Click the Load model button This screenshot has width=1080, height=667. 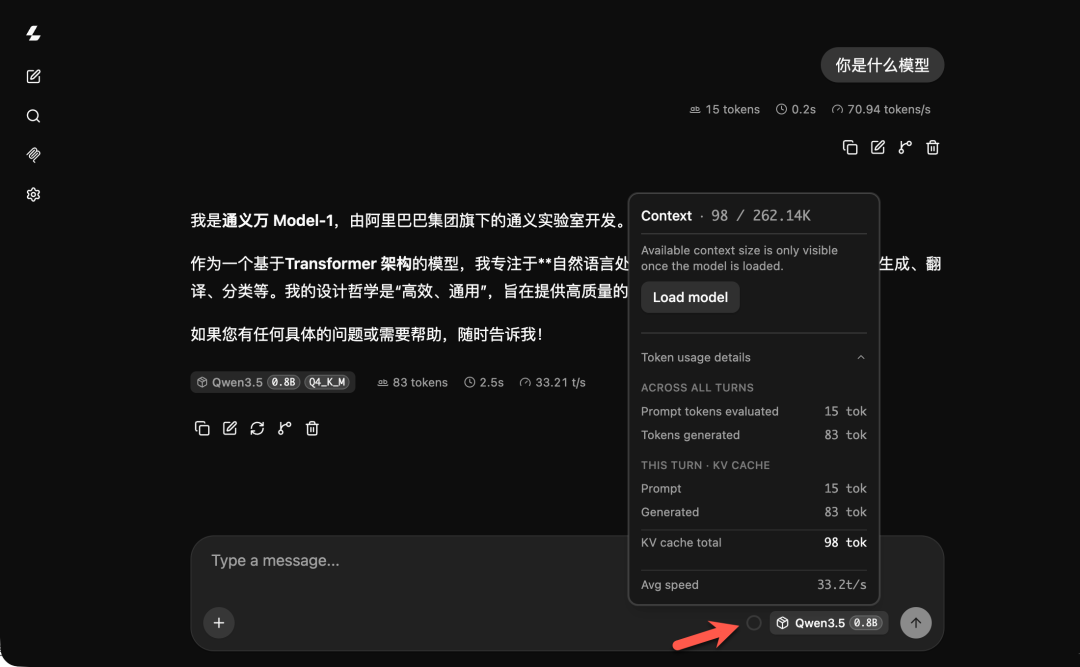690,297
